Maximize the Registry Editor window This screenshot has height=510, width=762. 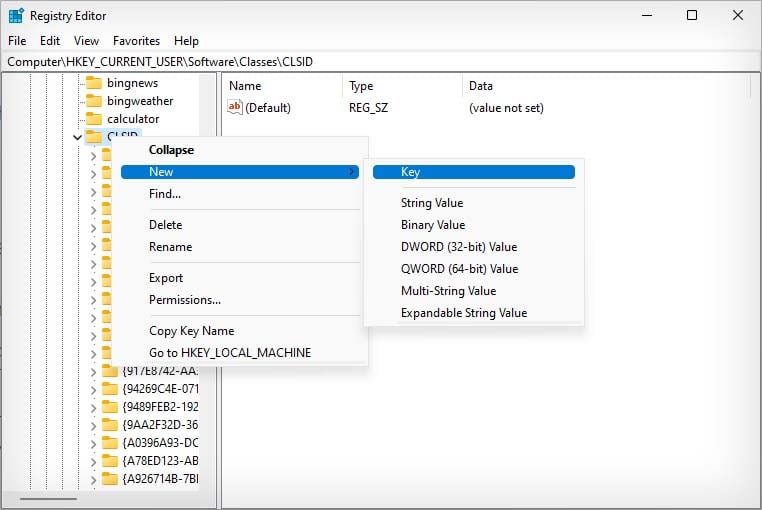click(x=692, y=16)
